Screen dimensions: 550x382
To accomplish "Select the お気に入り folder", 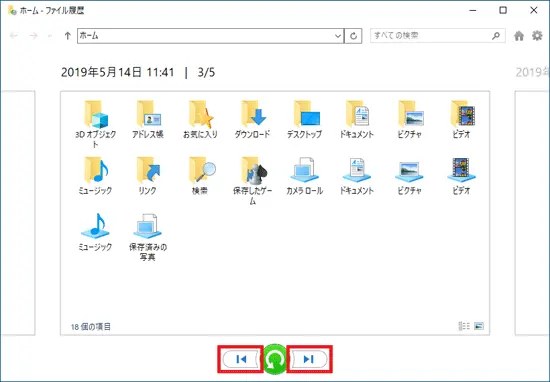I will pyautogui.click(x=200, y=120).
